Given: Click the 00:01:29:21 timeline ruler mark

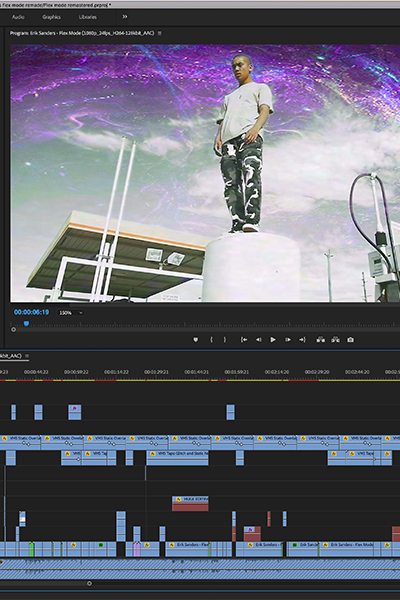Looking at the screenshot, I should [156, 372].
